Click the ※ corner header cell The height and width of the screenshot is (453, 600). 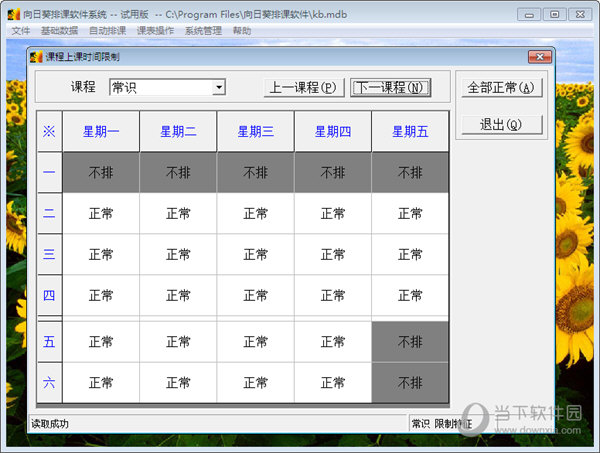[x=49, y=132]
